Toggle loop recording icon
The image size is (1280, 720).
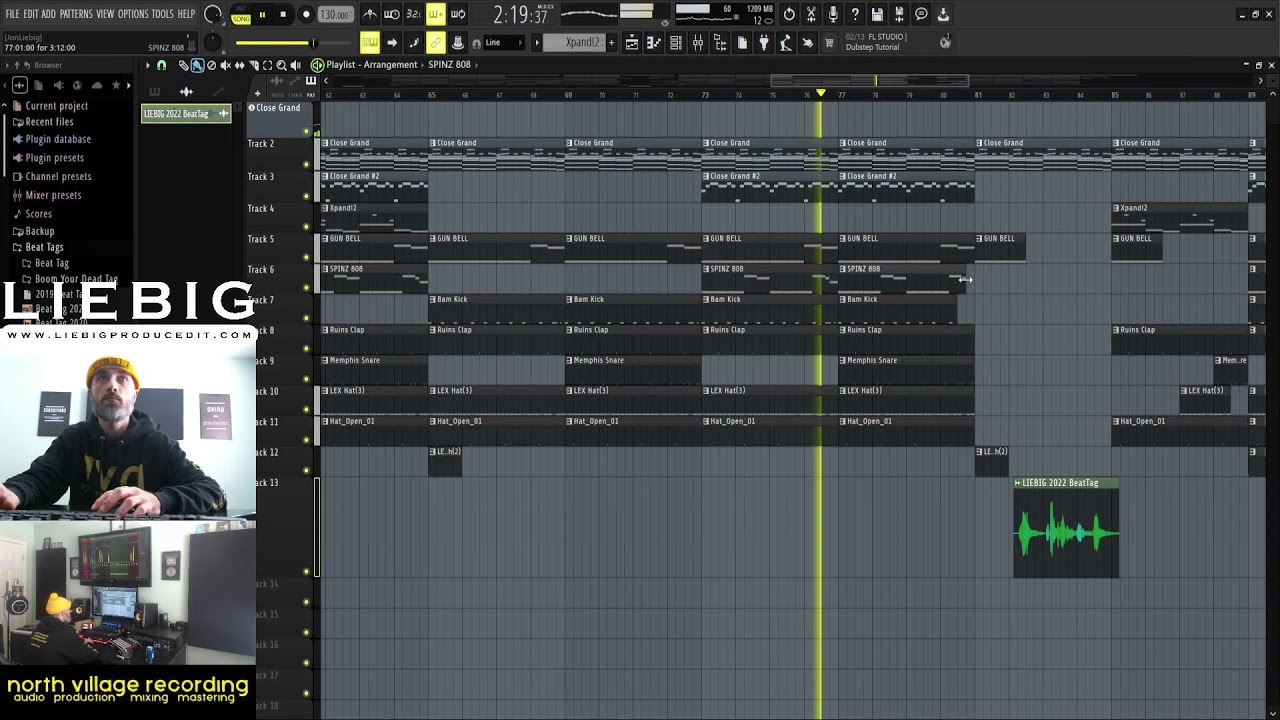coord(458,14)
